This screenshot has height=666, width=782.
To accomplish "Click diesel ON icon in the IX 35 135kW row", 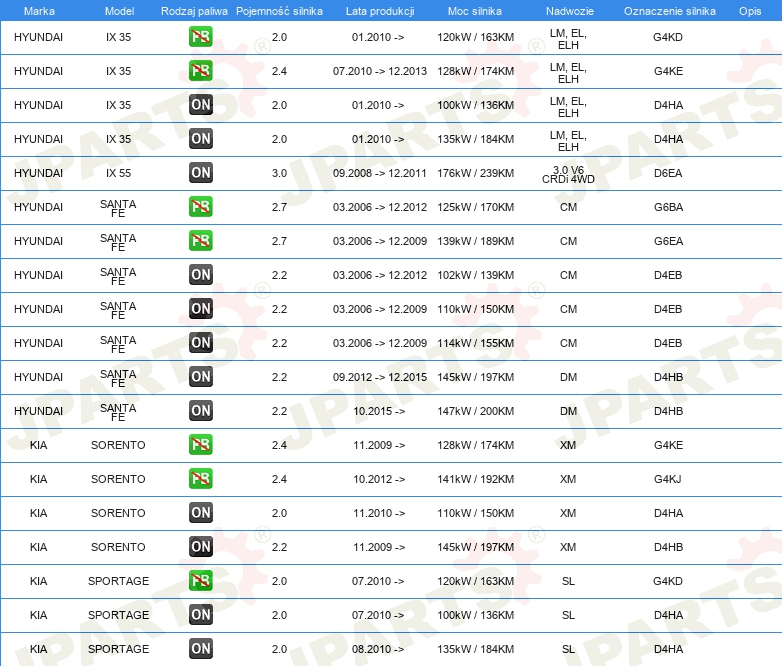I will pos(200,139).
